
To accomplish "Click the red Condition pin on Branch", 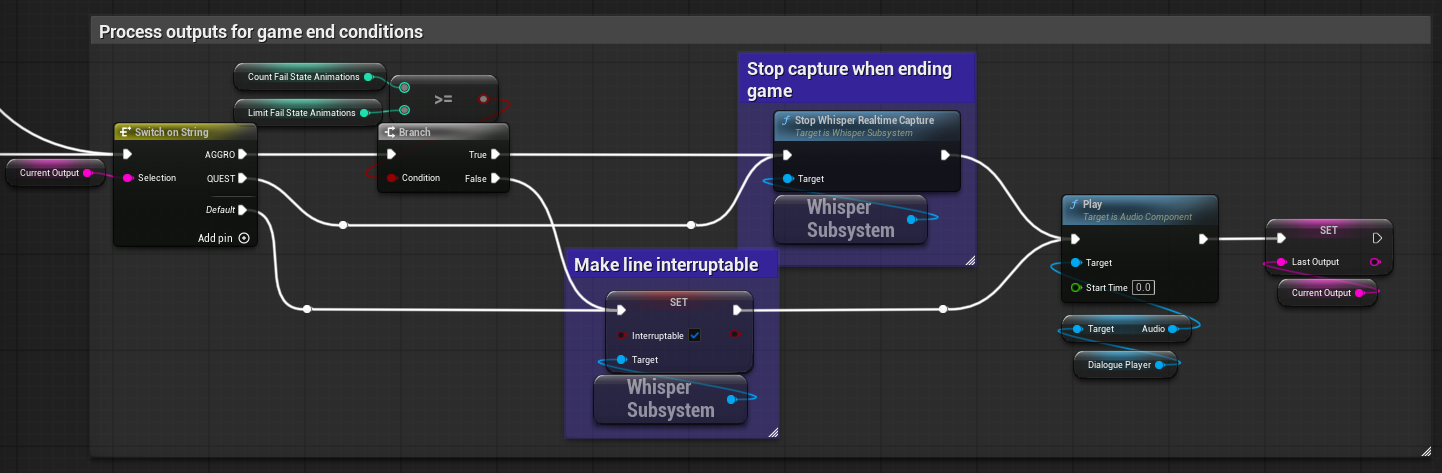I will tap(391, 179).
